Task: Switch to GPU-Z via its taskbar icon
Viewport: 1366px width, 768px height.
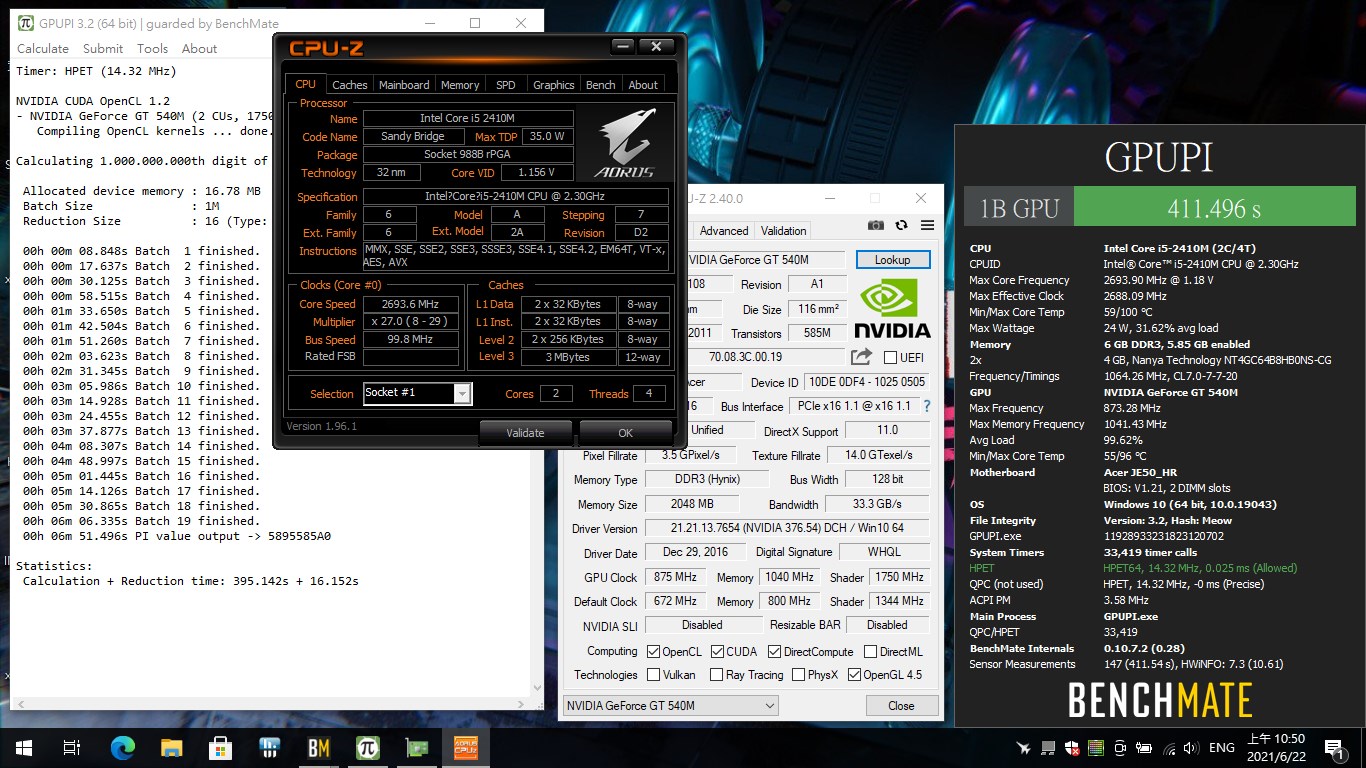Action: click(416, 747)
